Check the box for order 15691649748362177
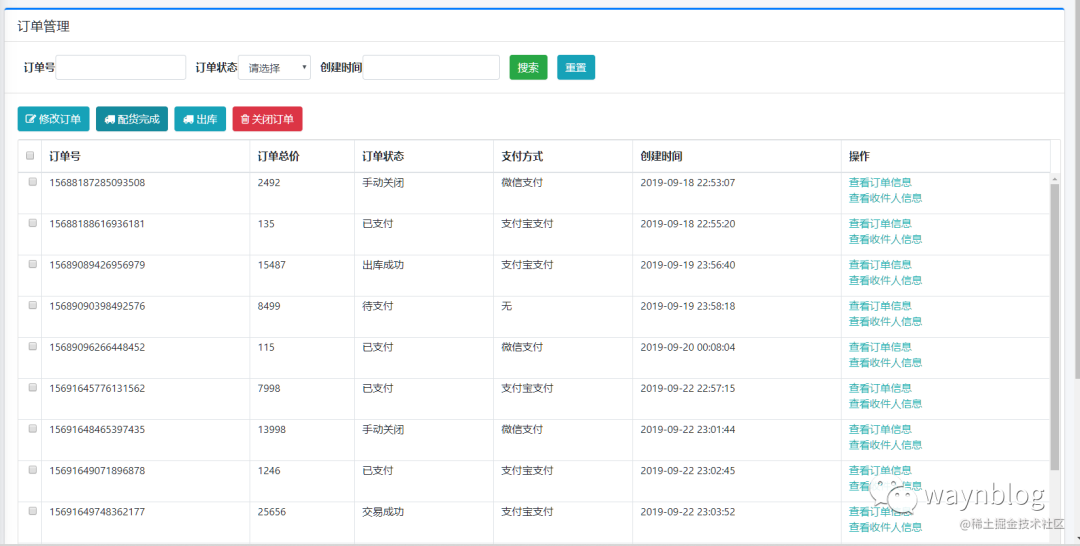Image resolution: width=1080 pixels, height=546 pixels. tap(32, 511)
